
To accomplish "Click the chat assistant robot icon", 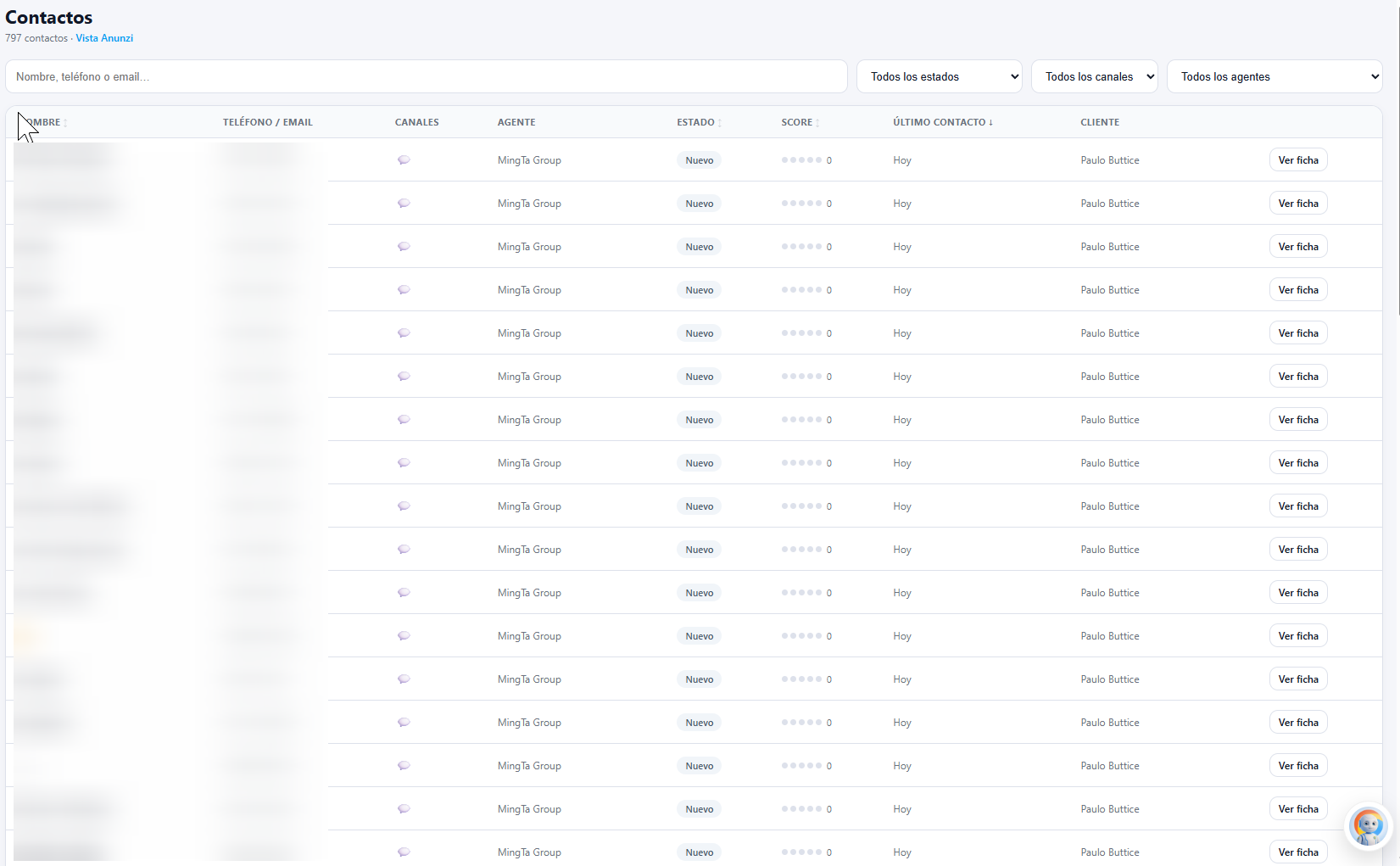I will 1368,826.
